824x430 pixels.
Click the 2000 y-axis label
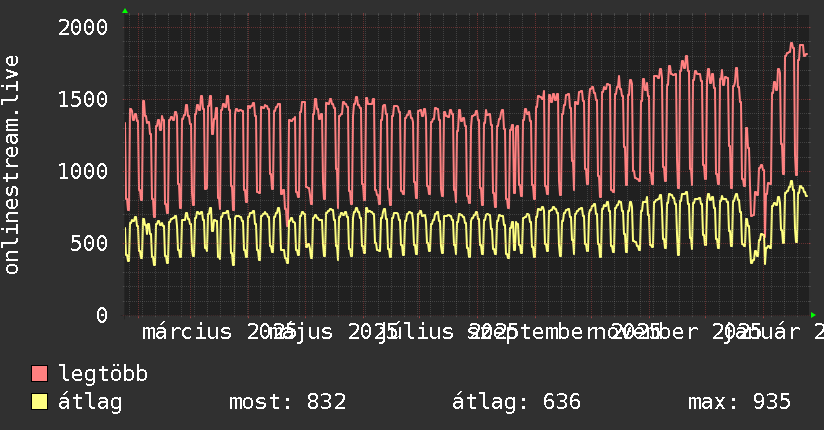click(x=83, y=27)
